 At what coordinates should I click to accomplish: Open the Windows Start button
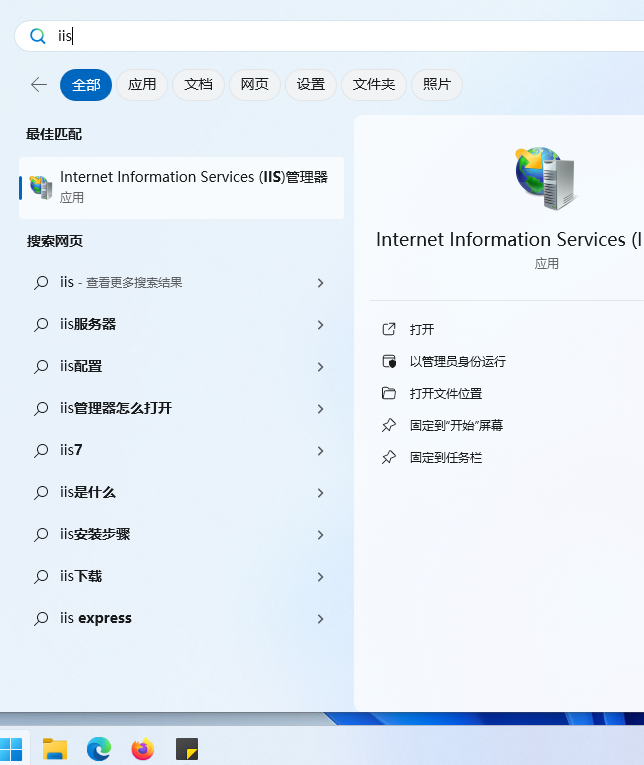pyautogui.click(x=12, y=749)
